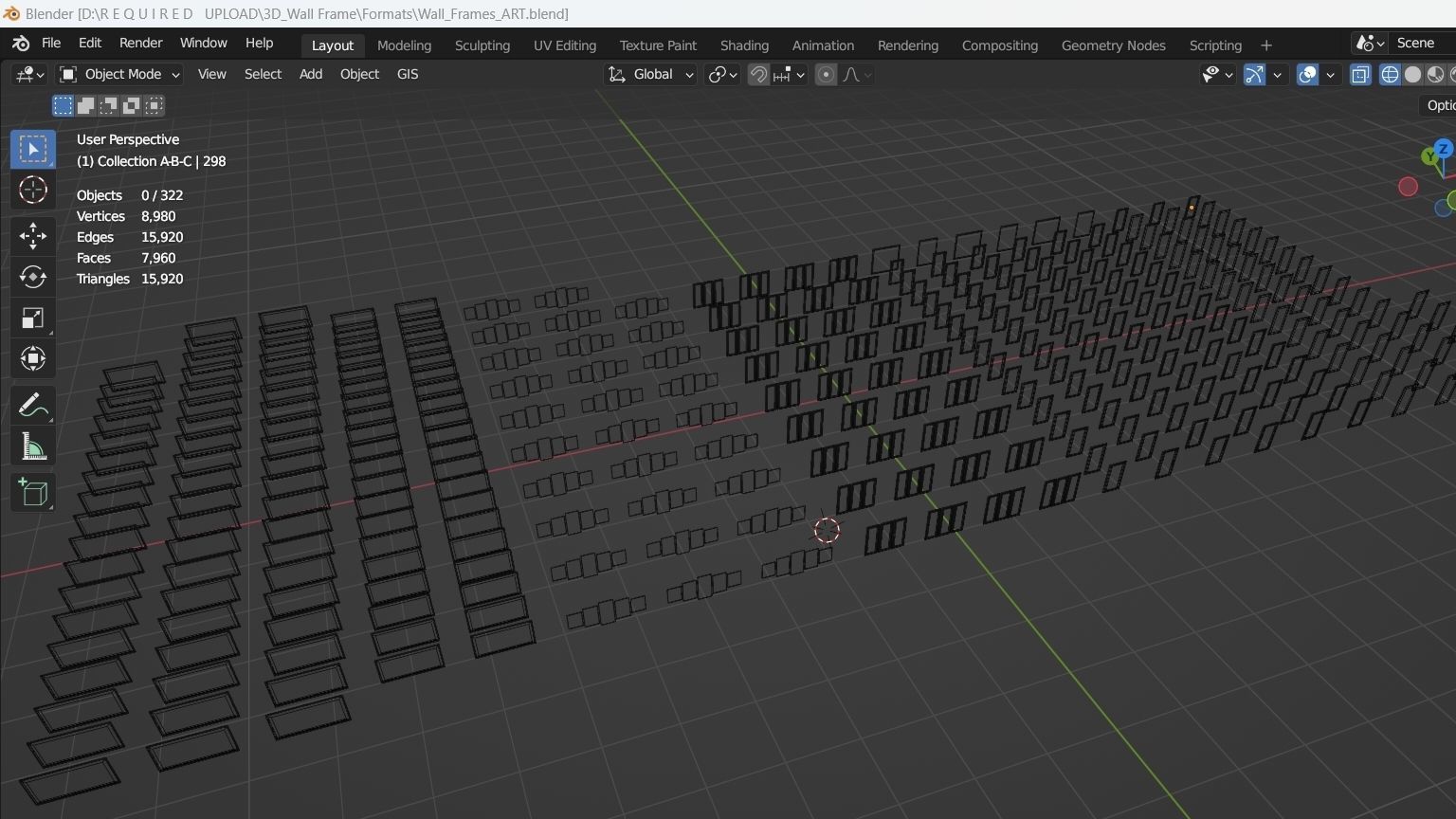Switch to the Shading workspace tab
This screenshot has height=819, width=1456.
click(744, 45)
